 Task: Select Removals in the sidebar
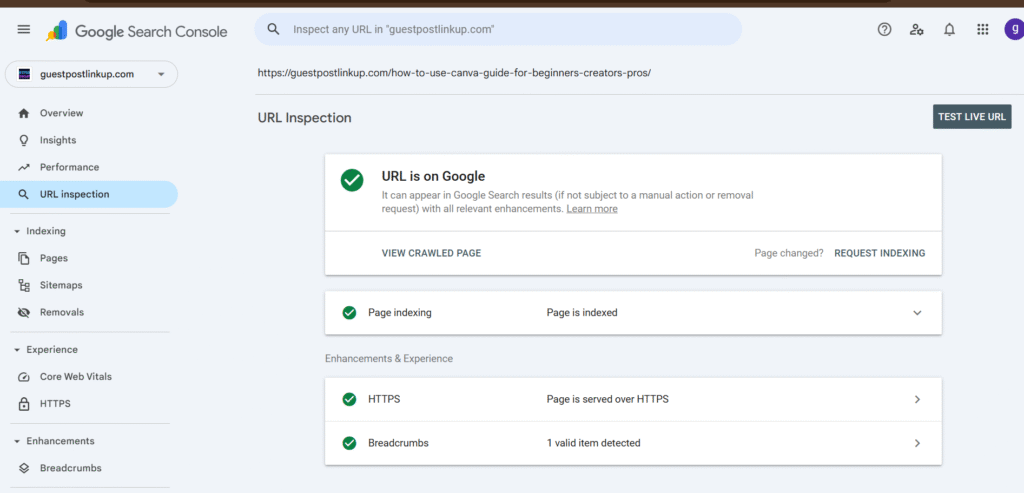pos(61,312)
